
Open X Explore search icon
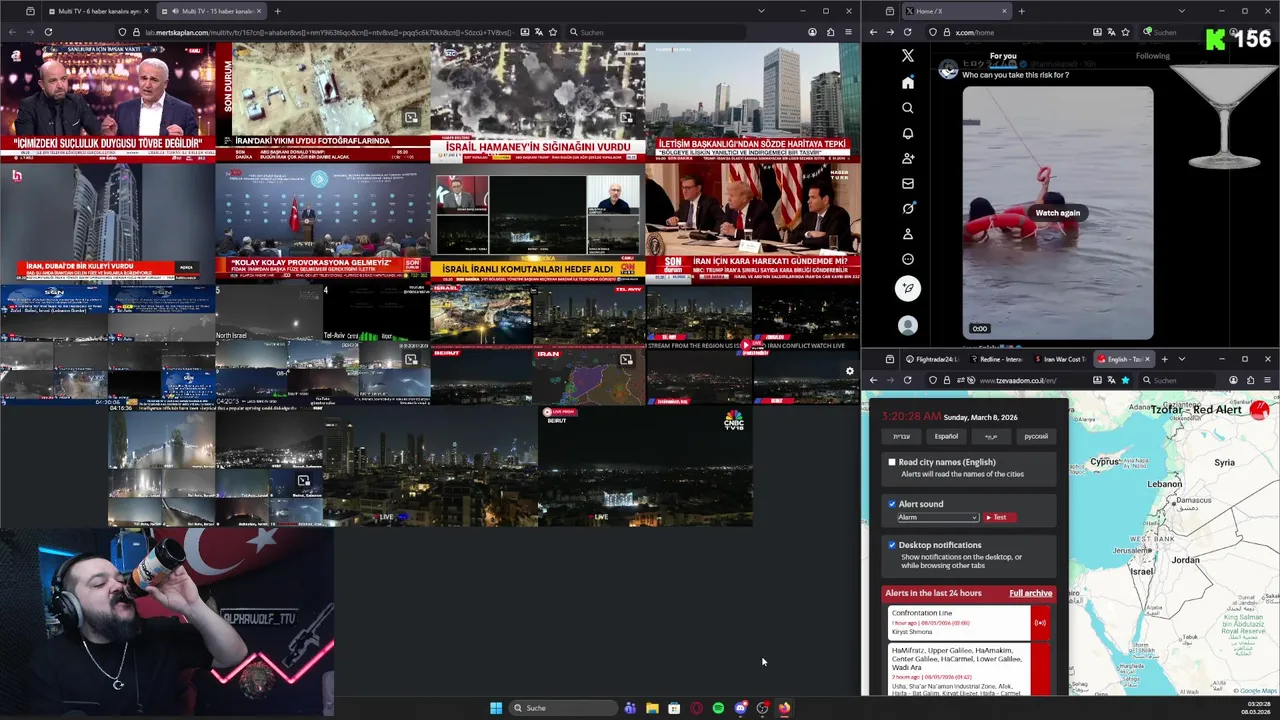click(x=907, y=108)
